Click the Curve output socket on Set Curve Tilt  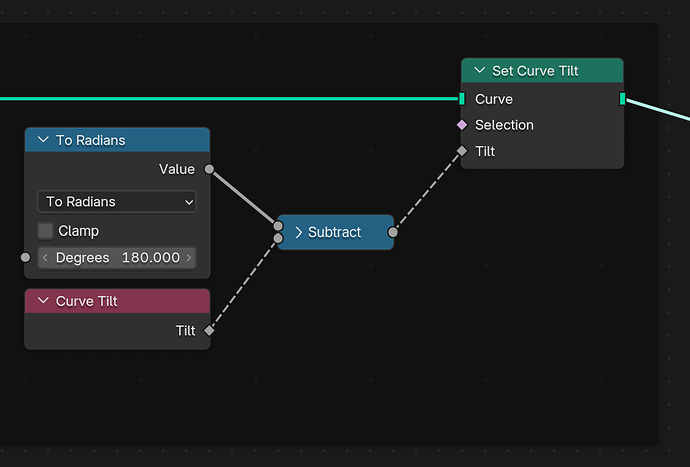(x=622, y=99)
